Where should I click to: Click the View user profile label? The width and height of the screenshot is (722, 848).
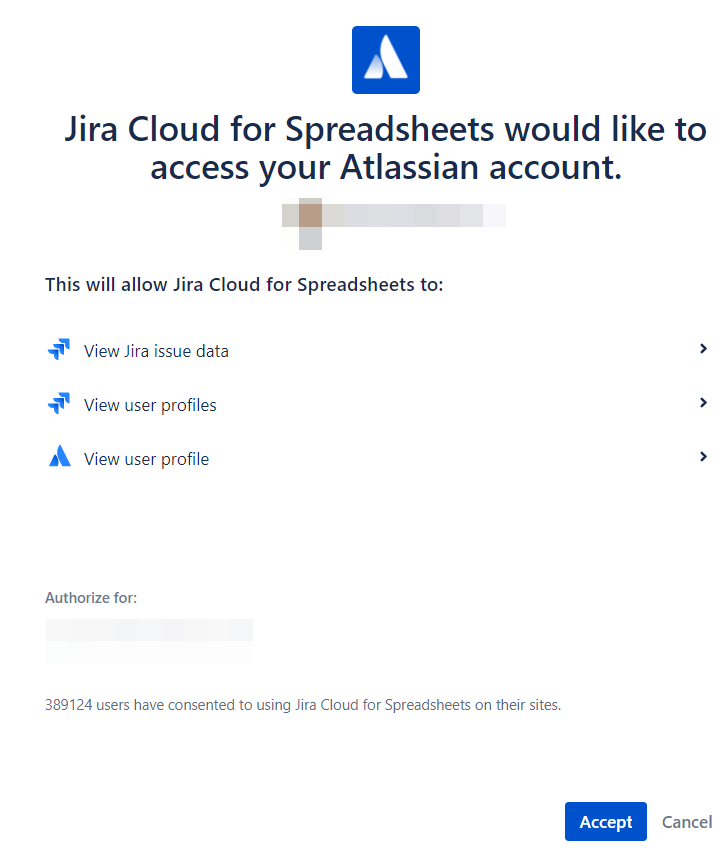146,459
